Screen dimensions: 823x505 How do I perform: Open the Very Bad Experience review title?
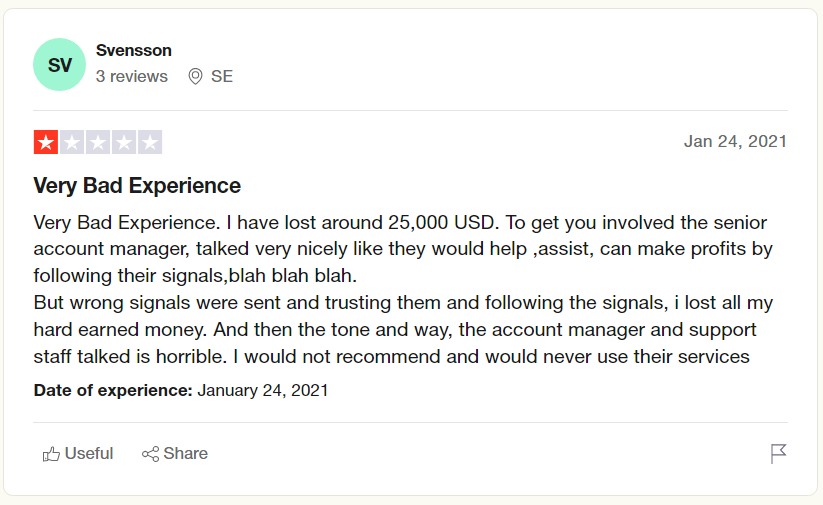(x=137, y=186)
